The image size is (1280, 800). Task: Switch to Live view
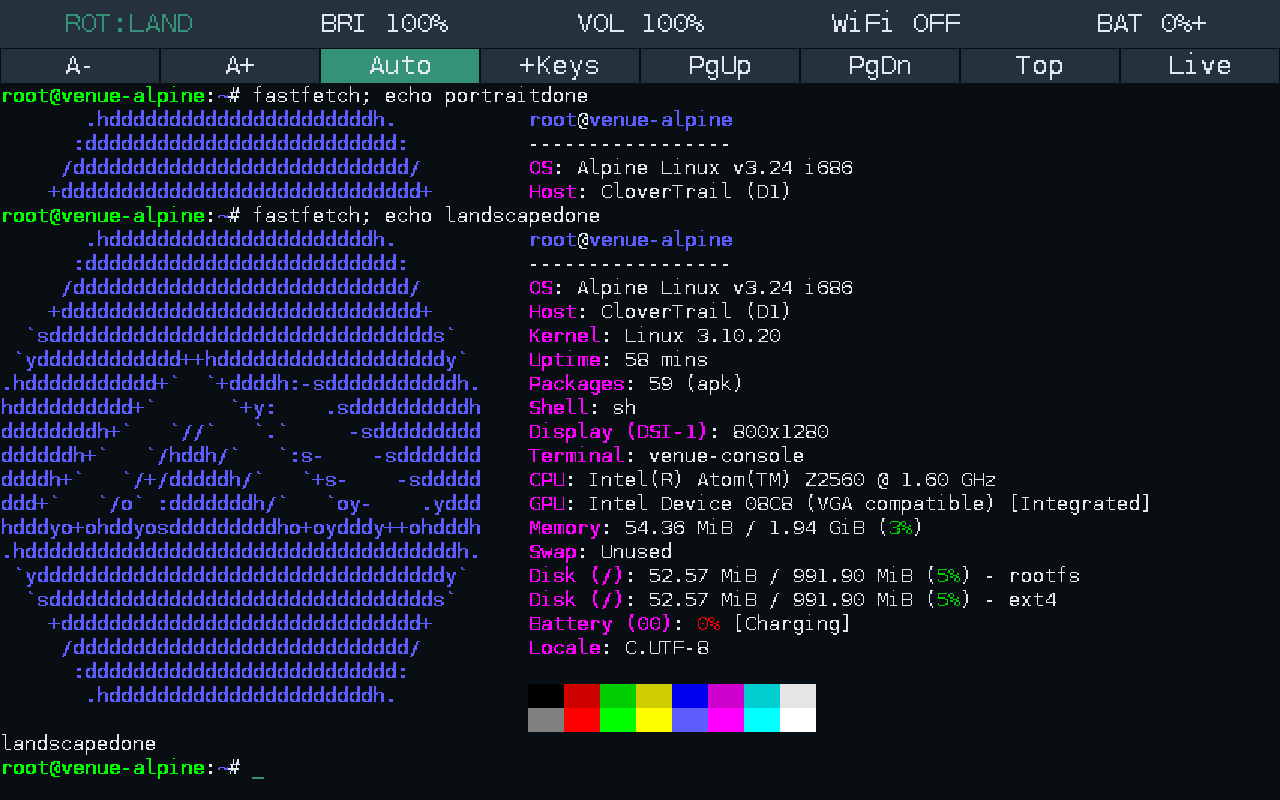pyautogui.click(x=1200, y=66)
